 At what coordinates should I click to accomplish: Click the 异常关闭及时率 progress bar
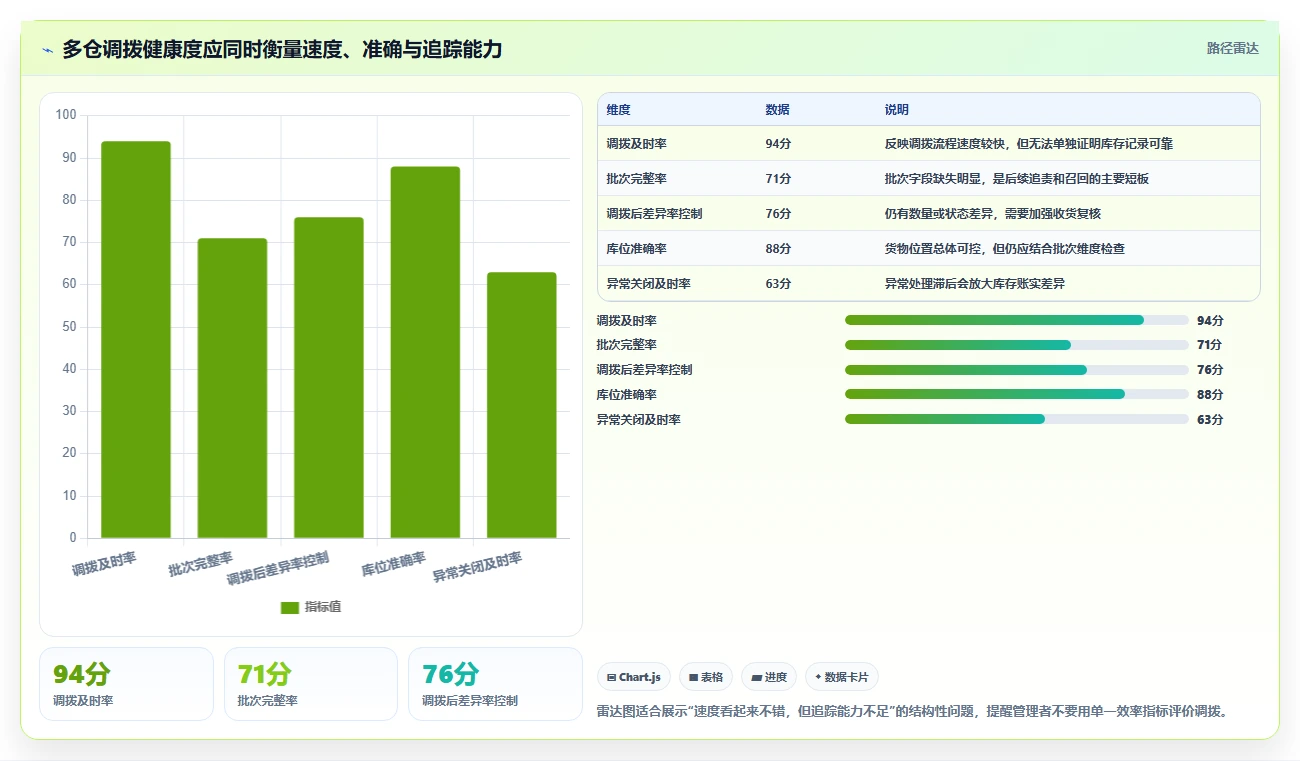(x=1017, y=419)
